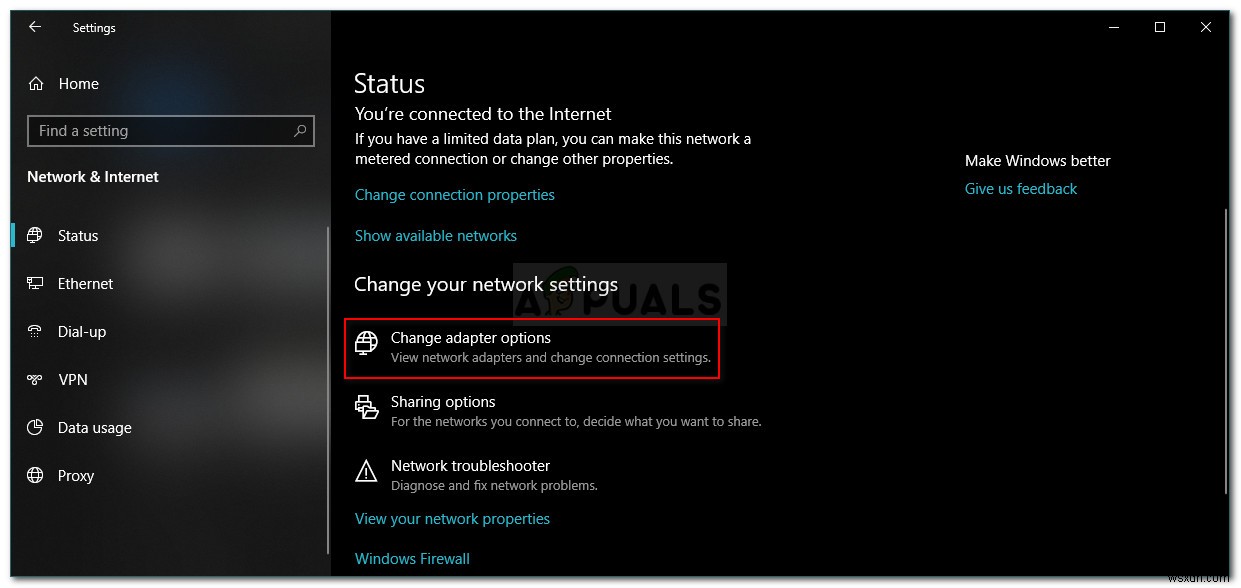Select Status in the Network & Internet sidebar
The width and height of the screenshot is (1241, 588).
[x=80, y=235]
